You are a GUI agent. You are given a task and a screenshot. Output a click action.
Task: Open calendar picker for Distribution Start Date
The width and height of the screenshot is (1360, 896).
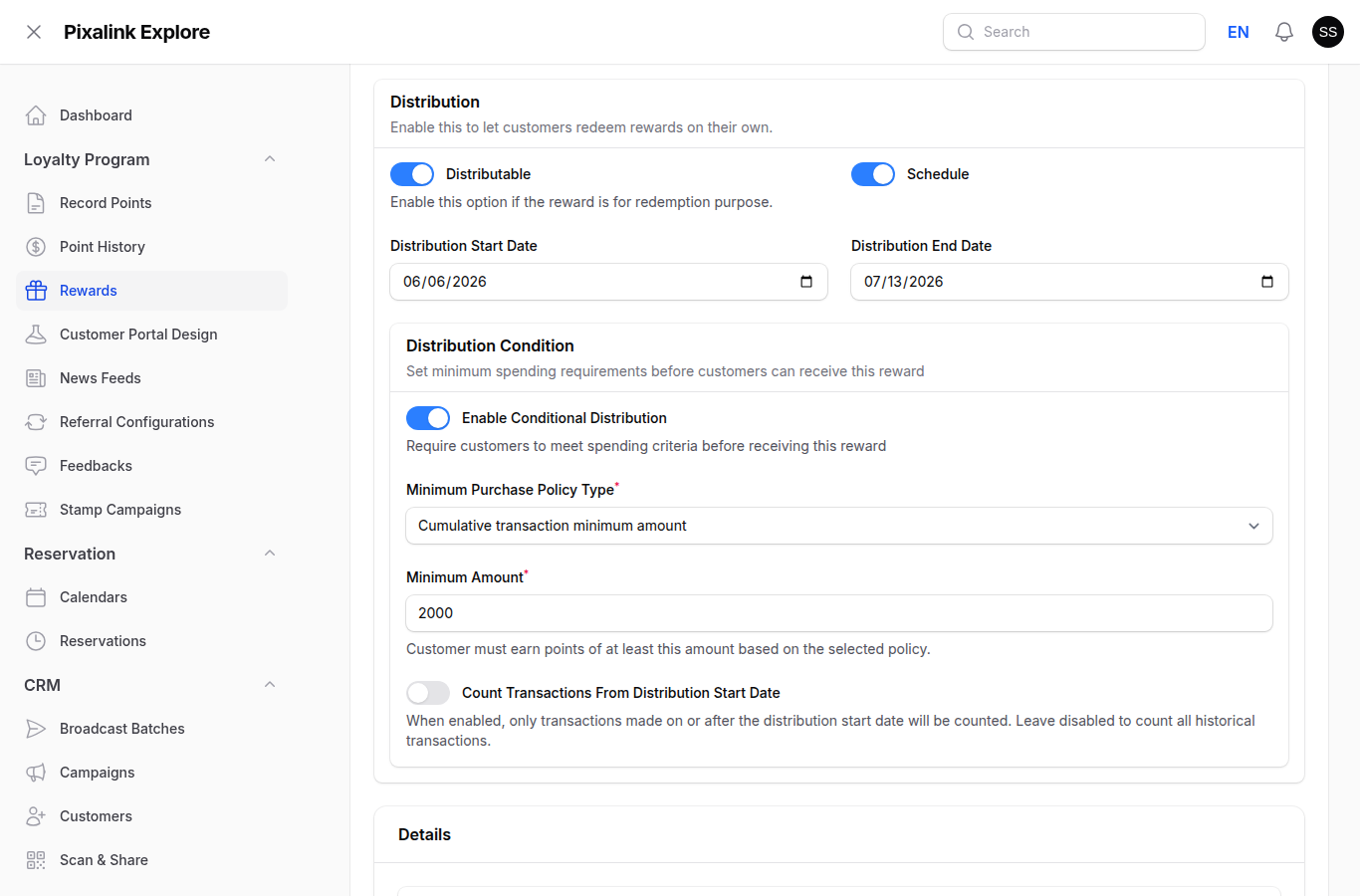pos(806,282)
